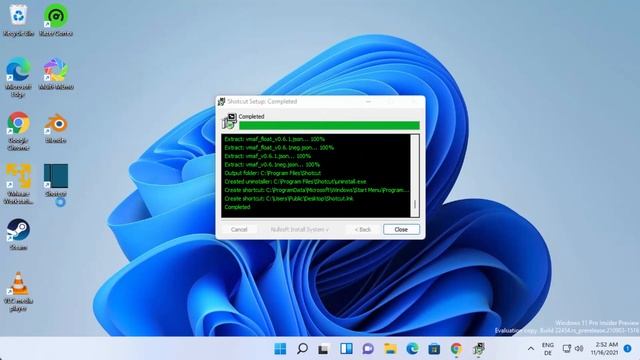
Task: Open the Google Chrome desktop shortcut
Action: coord(18,131)
